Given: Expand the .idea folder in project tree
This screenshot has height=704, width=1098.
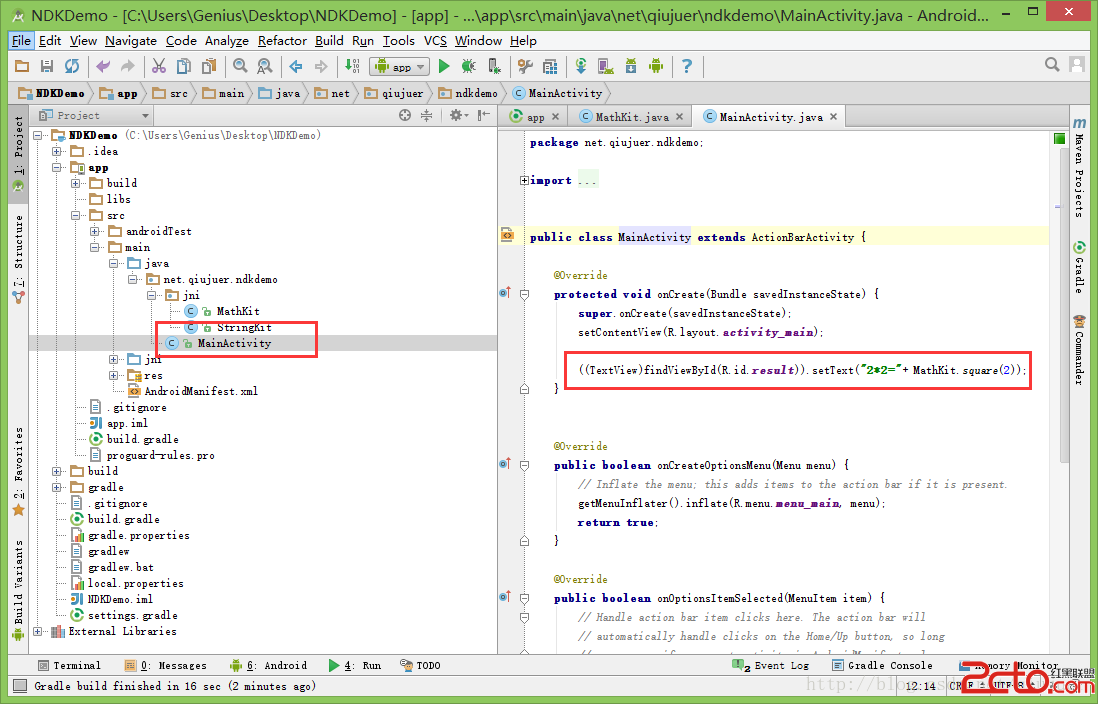Looking at the screenshot, I should pyautogui.click(x=57, y=151).
